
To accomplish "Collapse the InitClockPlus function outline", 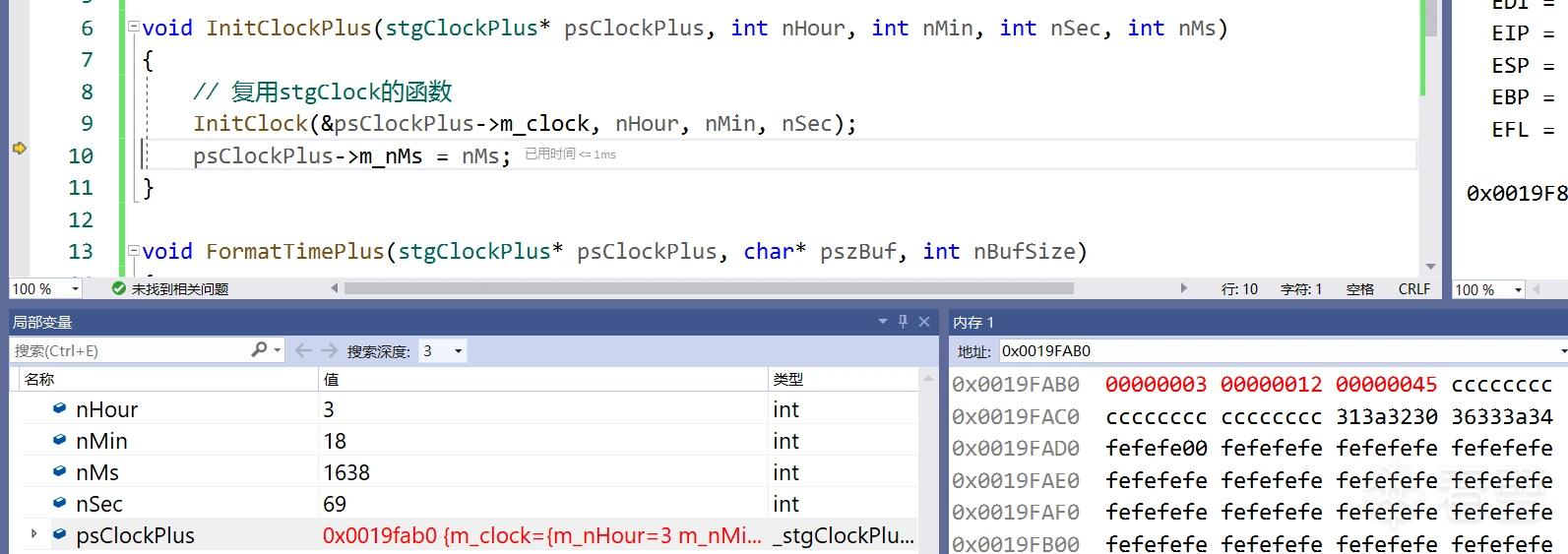I will 134,28.
